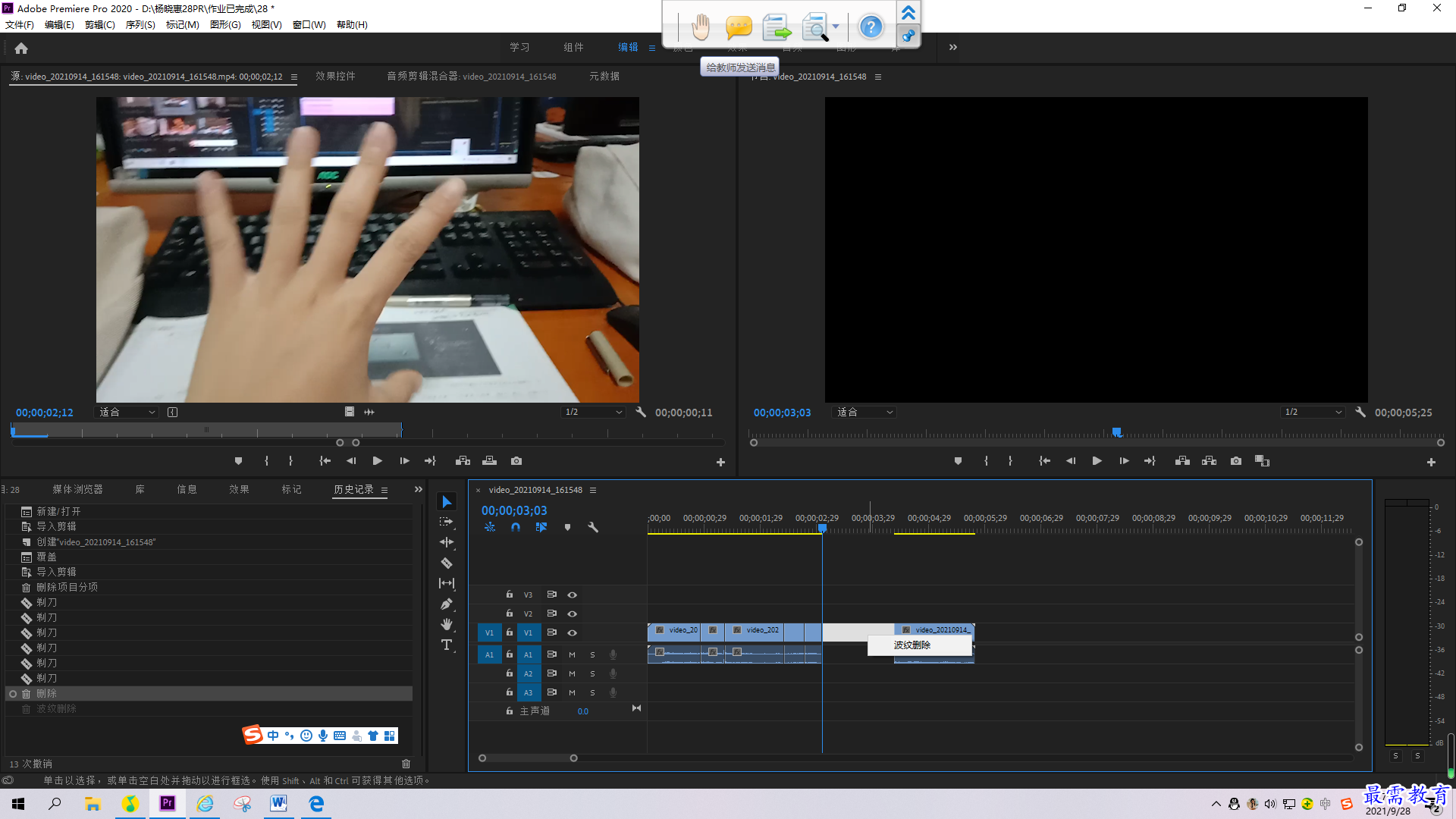This screenshot has height=819, width=1456.
Task: Export frame from Program monitor camera
Action: pos(1236,461)
